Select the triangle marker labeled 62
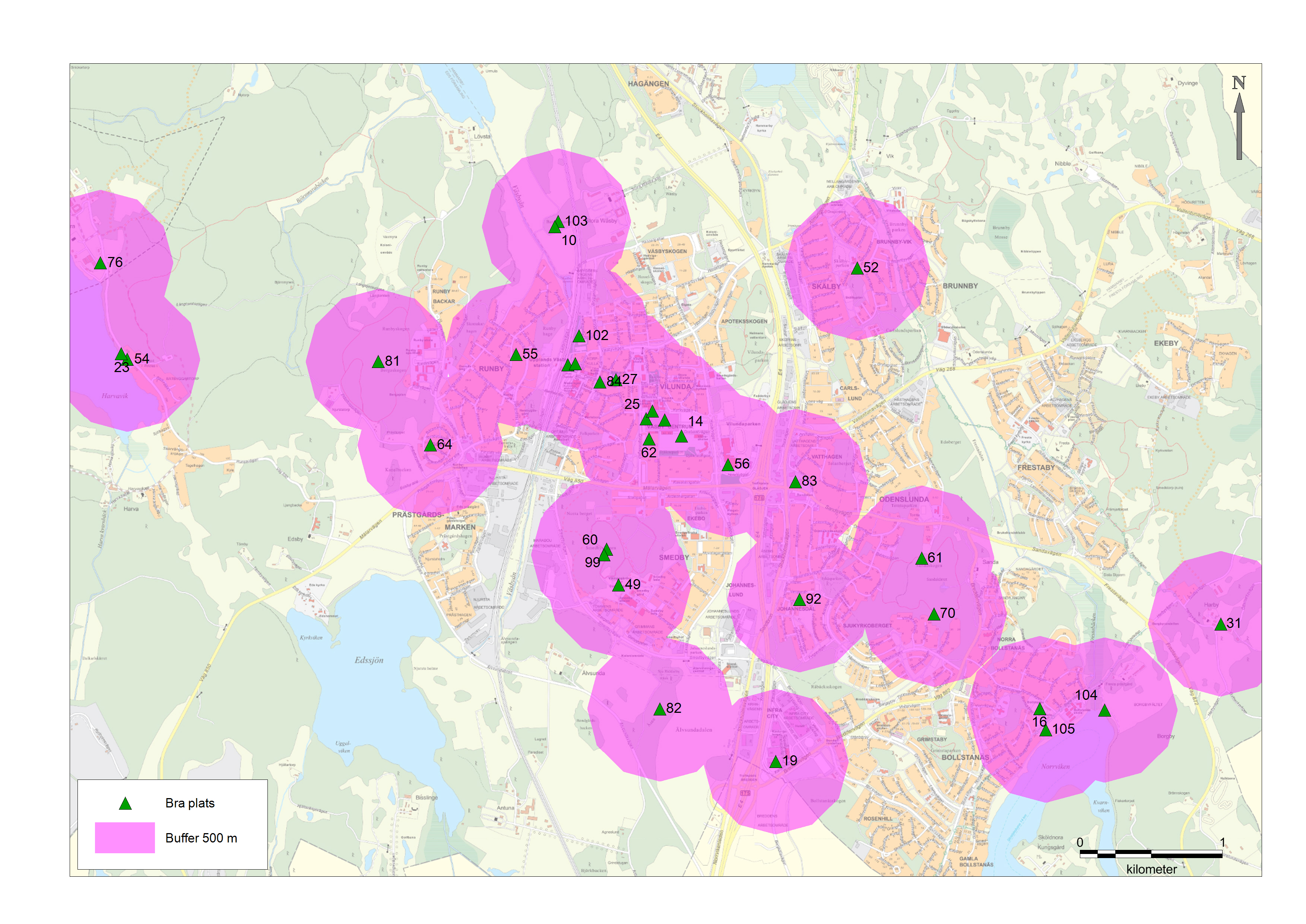The image size is (1306, 924). (x=649, y=439)
